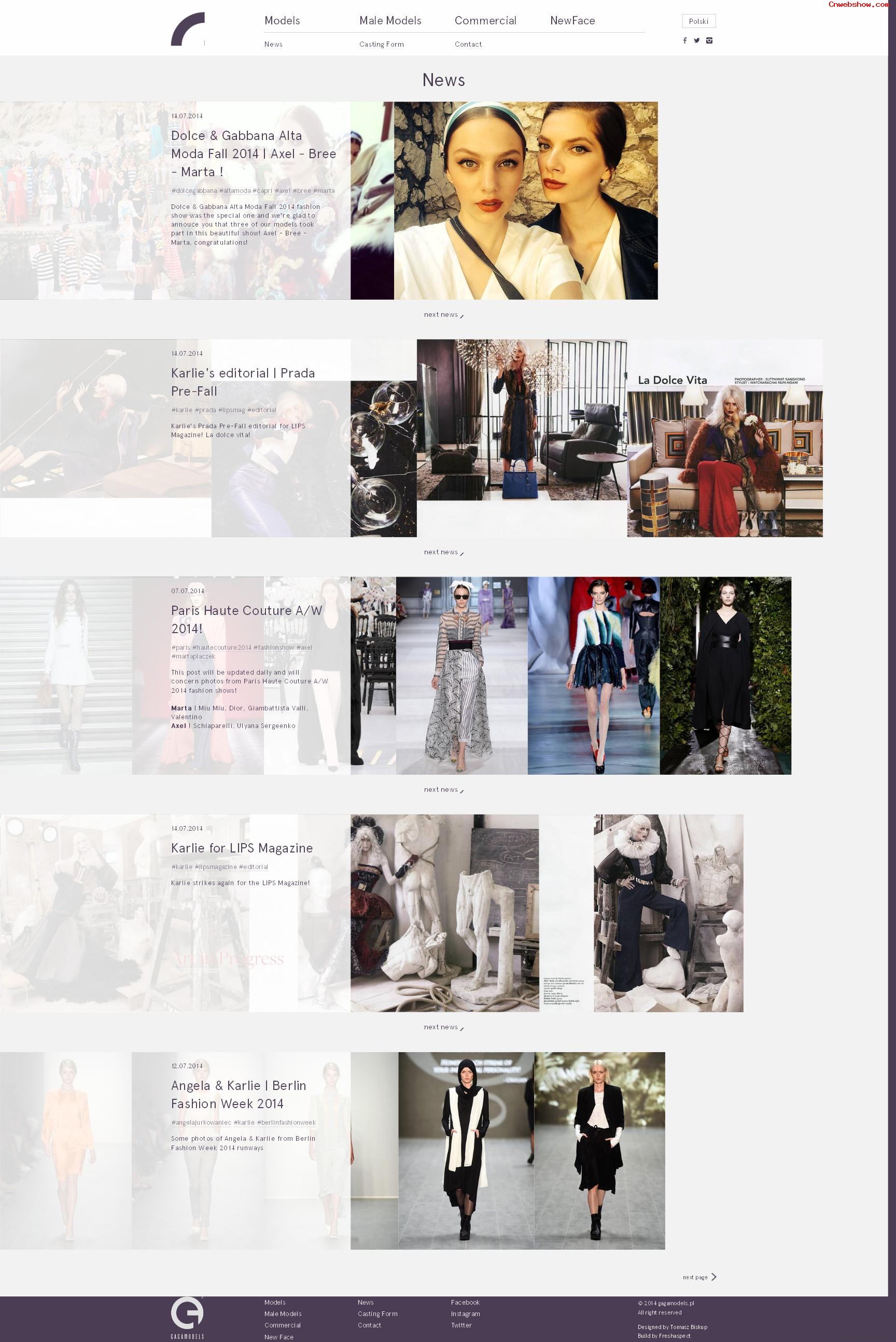Go to News in header navigation
896x1342 pixels.
click(x=273, y=44)
